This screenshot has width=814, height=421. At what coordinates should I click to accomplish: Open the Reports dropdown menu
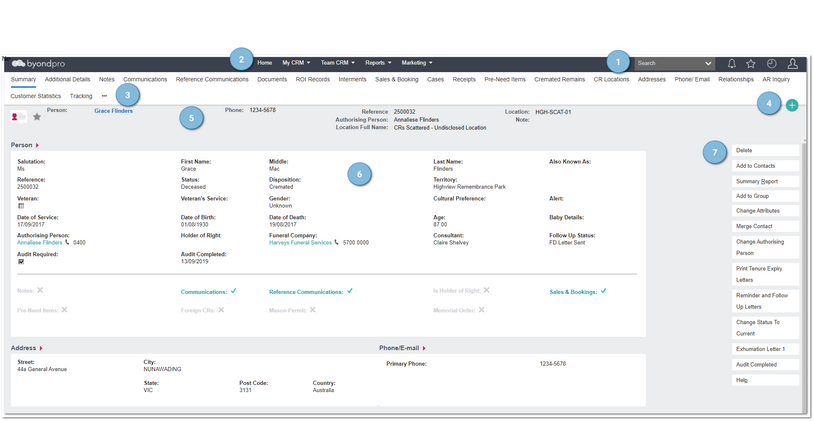pos(378,63)
